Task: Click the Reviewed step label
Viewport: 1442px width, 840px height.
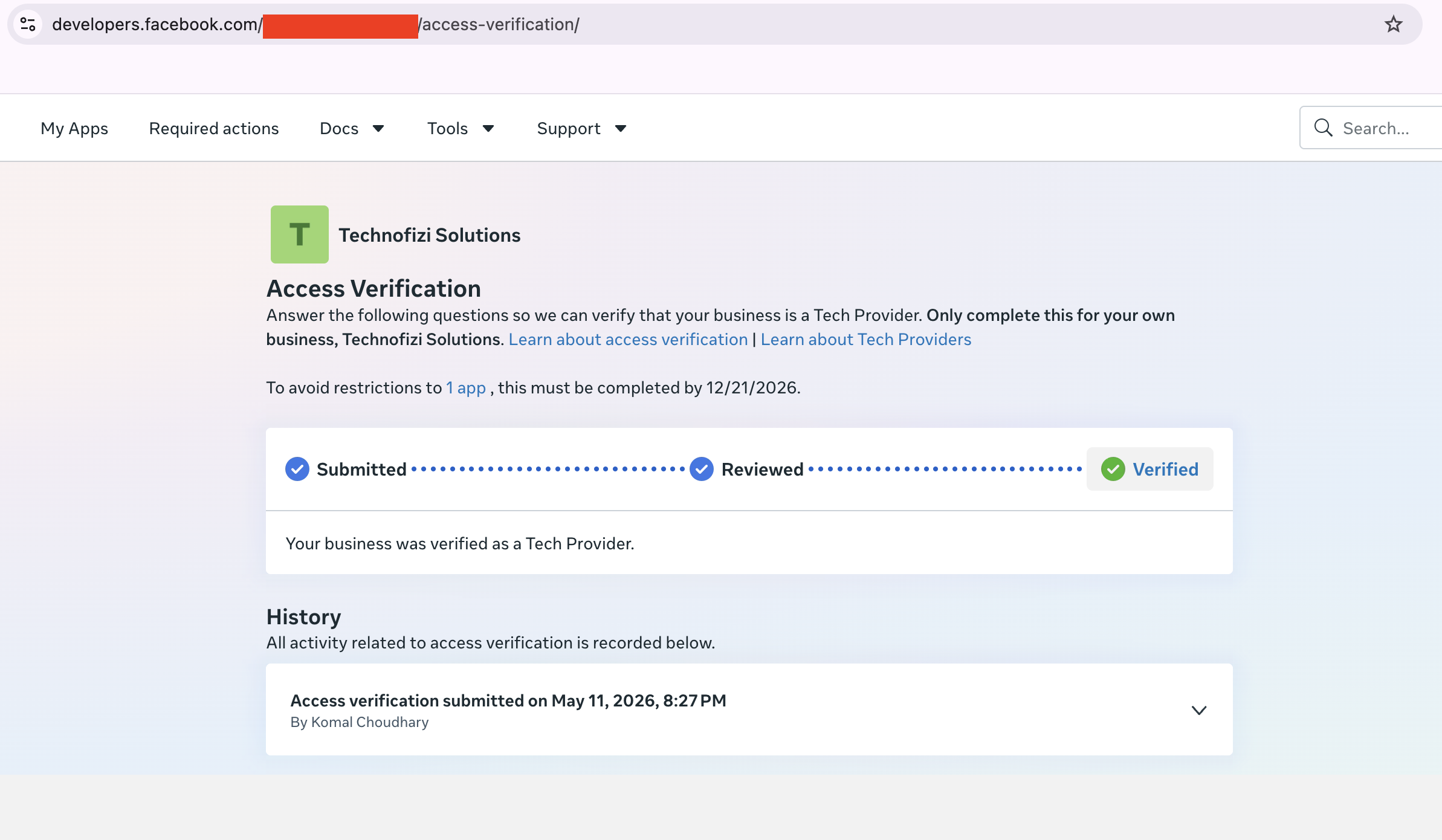Action: [763, 469]
